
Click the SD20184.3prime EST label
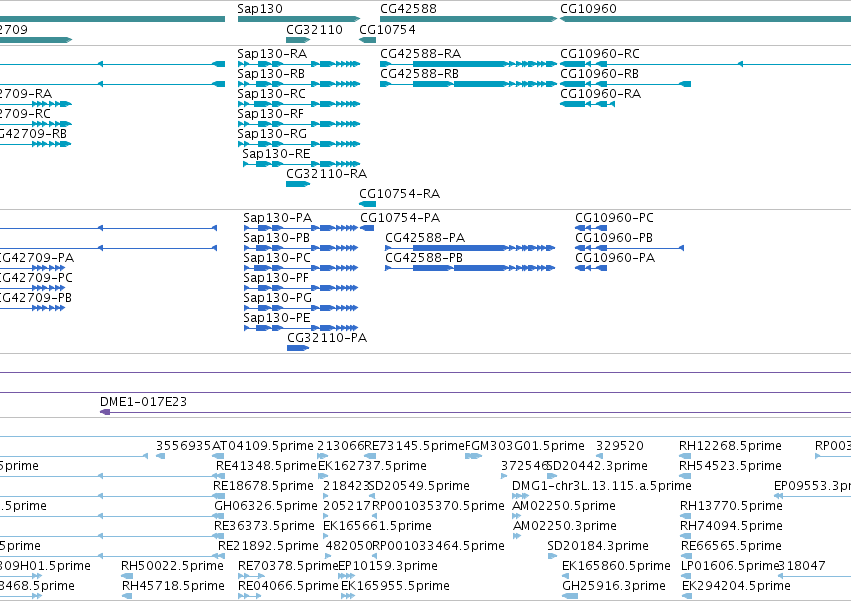click(x=598, y=546)
